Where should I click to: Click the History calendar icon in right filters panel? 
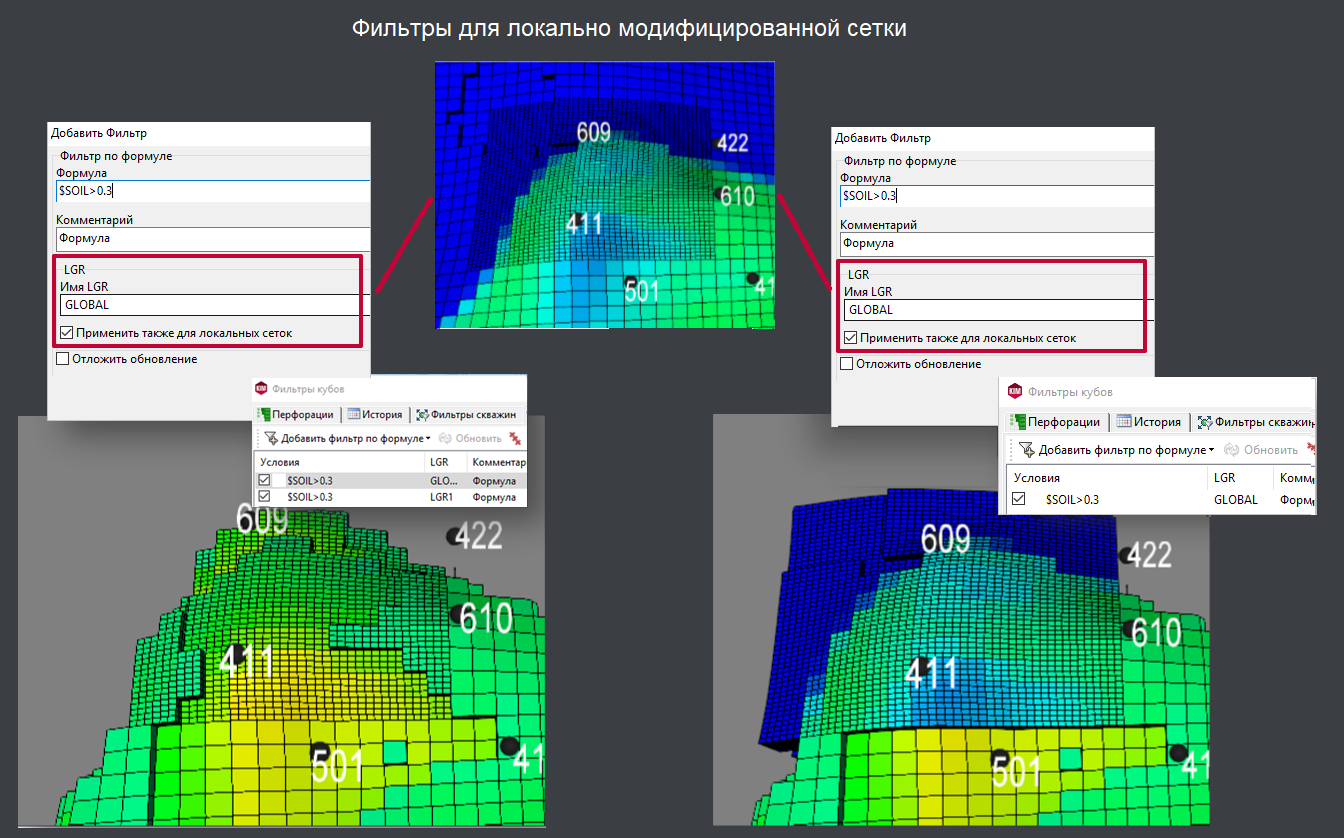tap(1123, 422)
